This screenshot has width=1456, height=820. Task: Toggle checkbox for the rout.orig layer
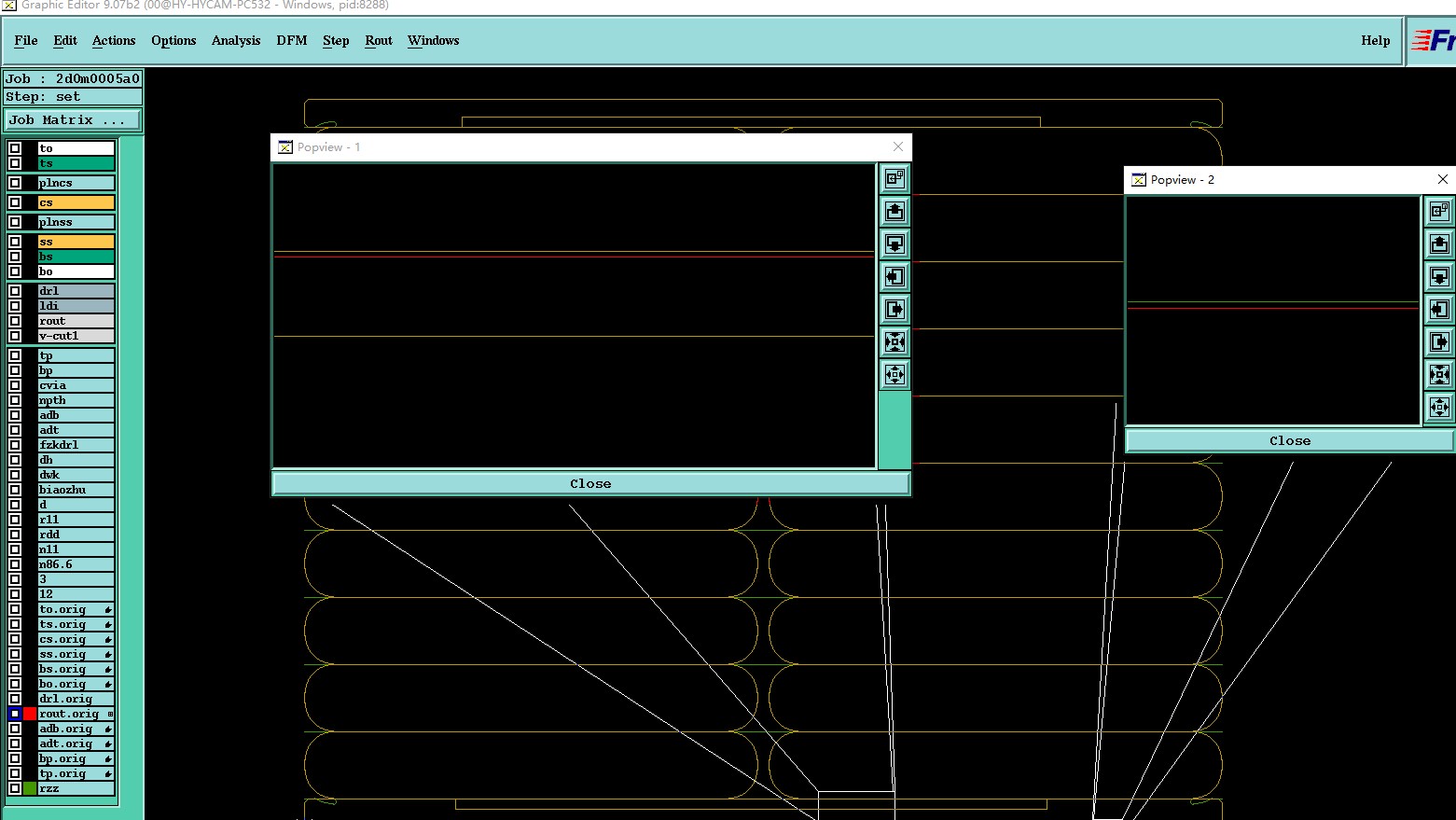tap(15, 714)
